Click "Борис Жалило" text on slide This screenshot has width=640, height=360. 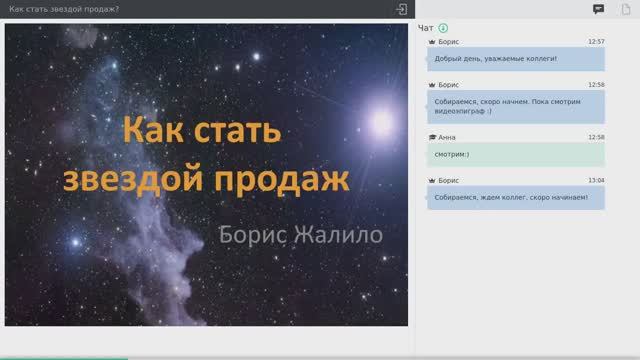coord(301,235)
